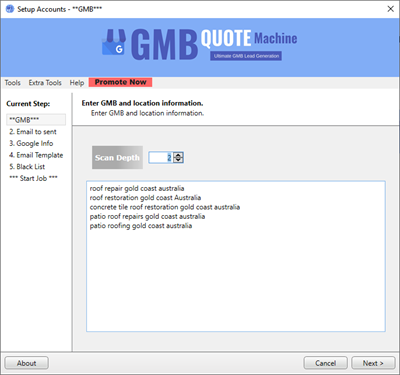
Task: Click the line 'roof restoration gold coast Australia'
Action: coord(145,198)
